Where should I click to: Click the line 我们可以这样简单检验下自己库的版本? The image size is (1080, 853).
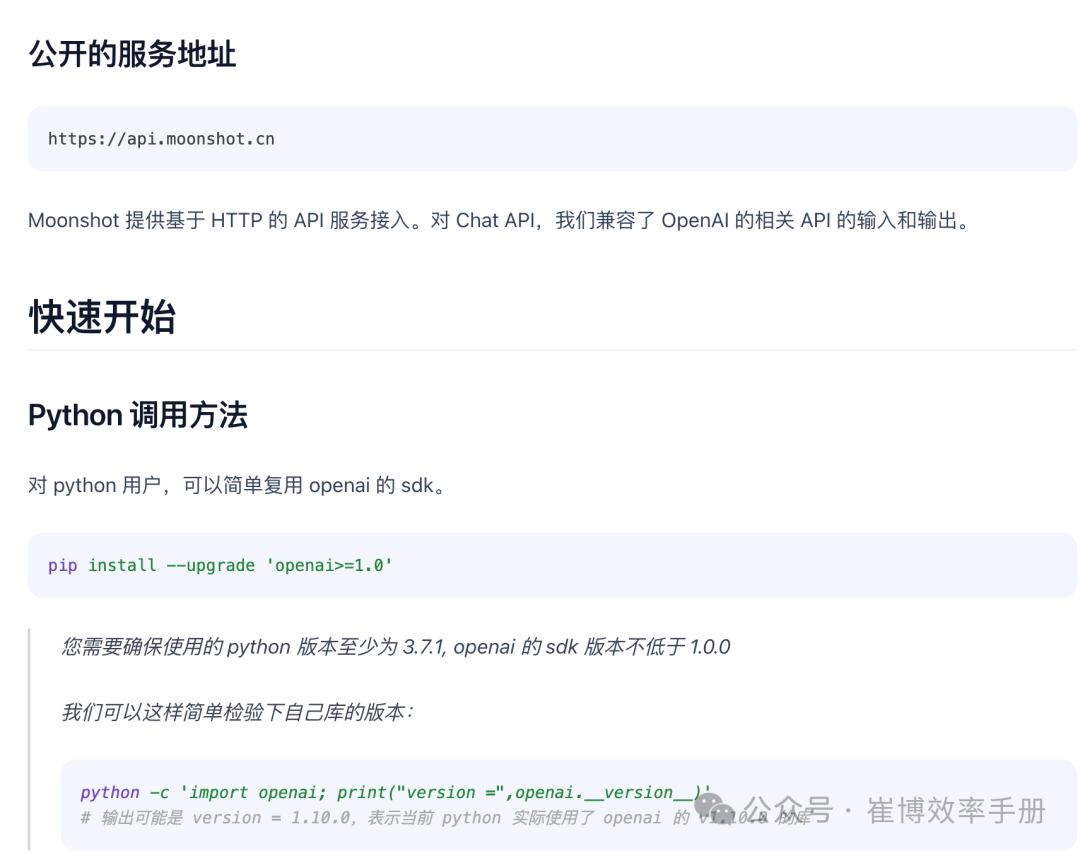[238, 712]
